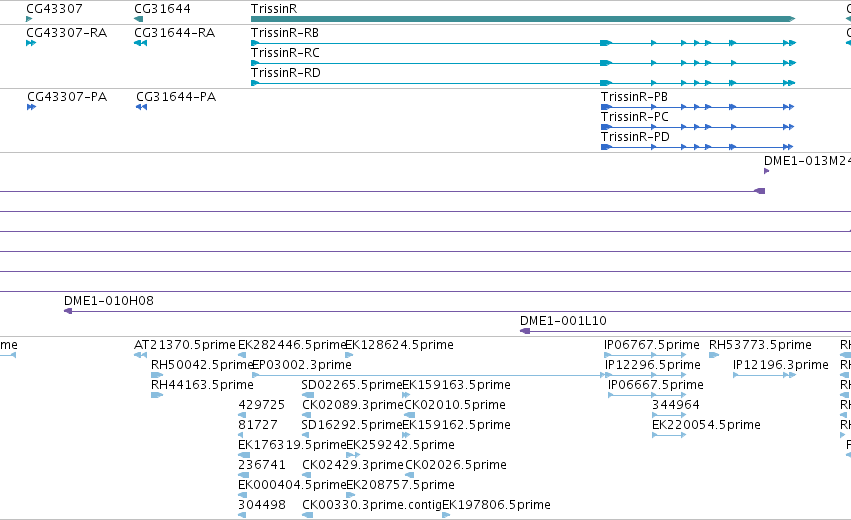Screen dimensions: 851x520
Task: Select the CG31644-RA transcript label
Action: [175, 33]
